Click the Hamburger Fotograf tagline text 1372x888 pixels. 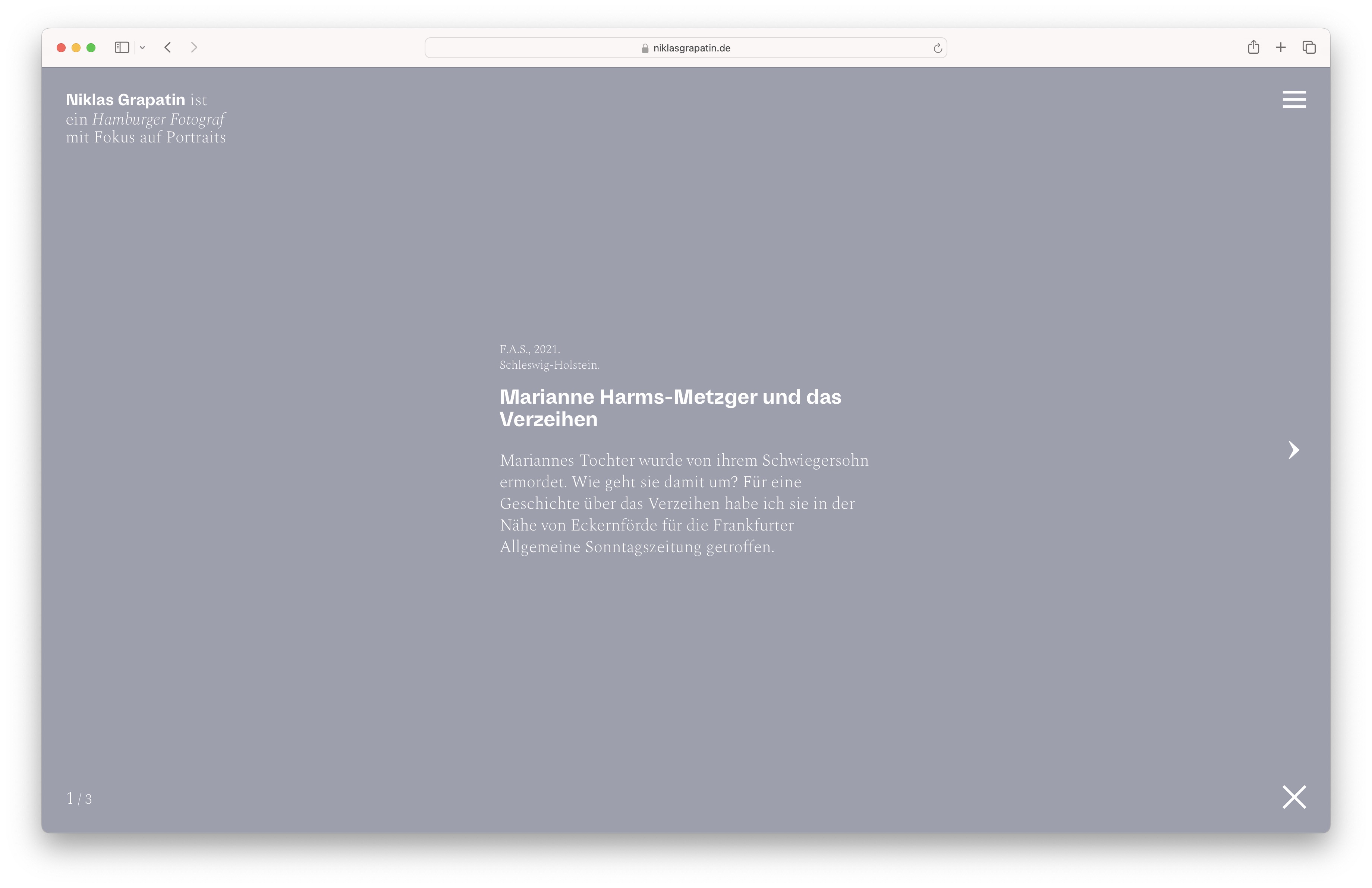tap(158, 119)
